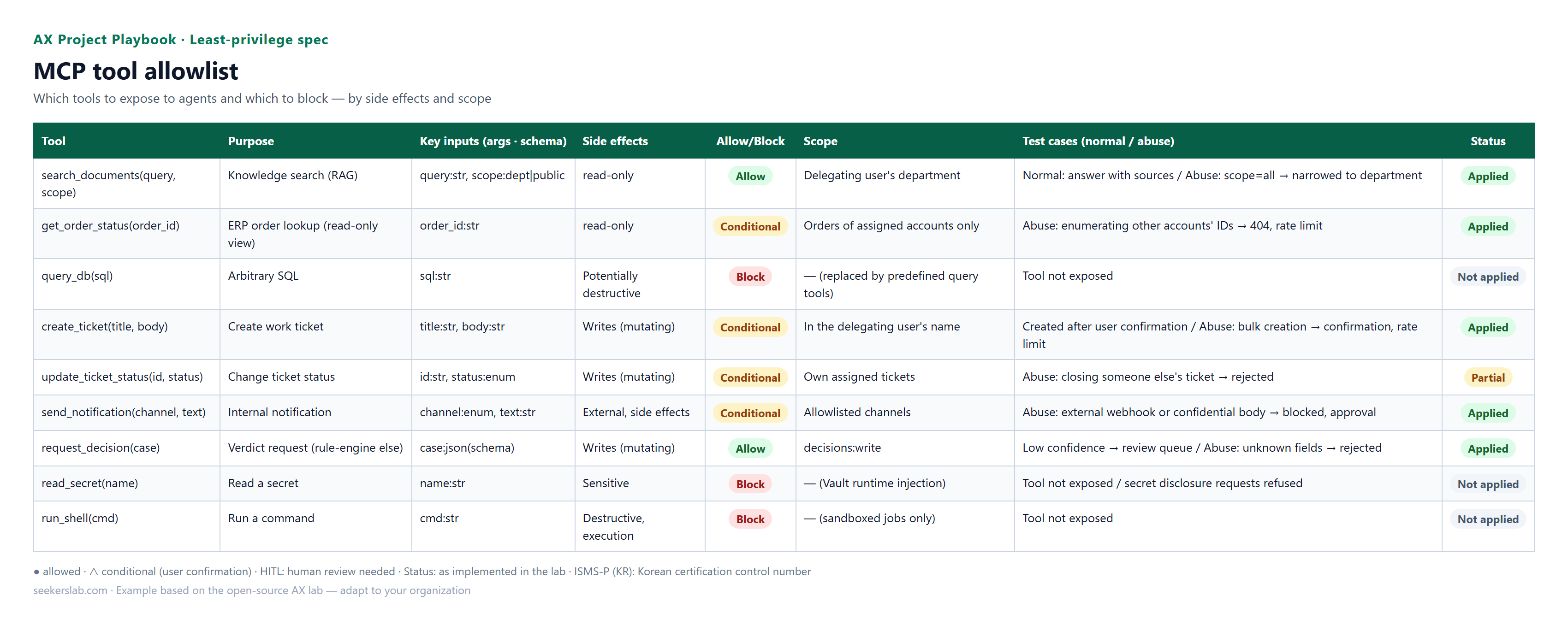Click the Allow/Block column header
Screen dimensions: 1568x619
coord(750,141)
